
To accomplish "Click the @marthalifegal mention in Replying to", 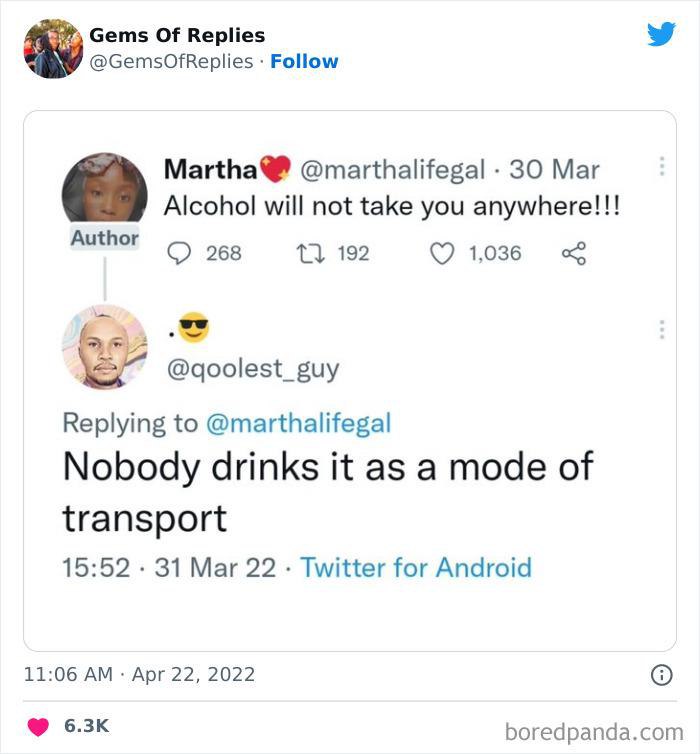I will click(x=298, y=423).
